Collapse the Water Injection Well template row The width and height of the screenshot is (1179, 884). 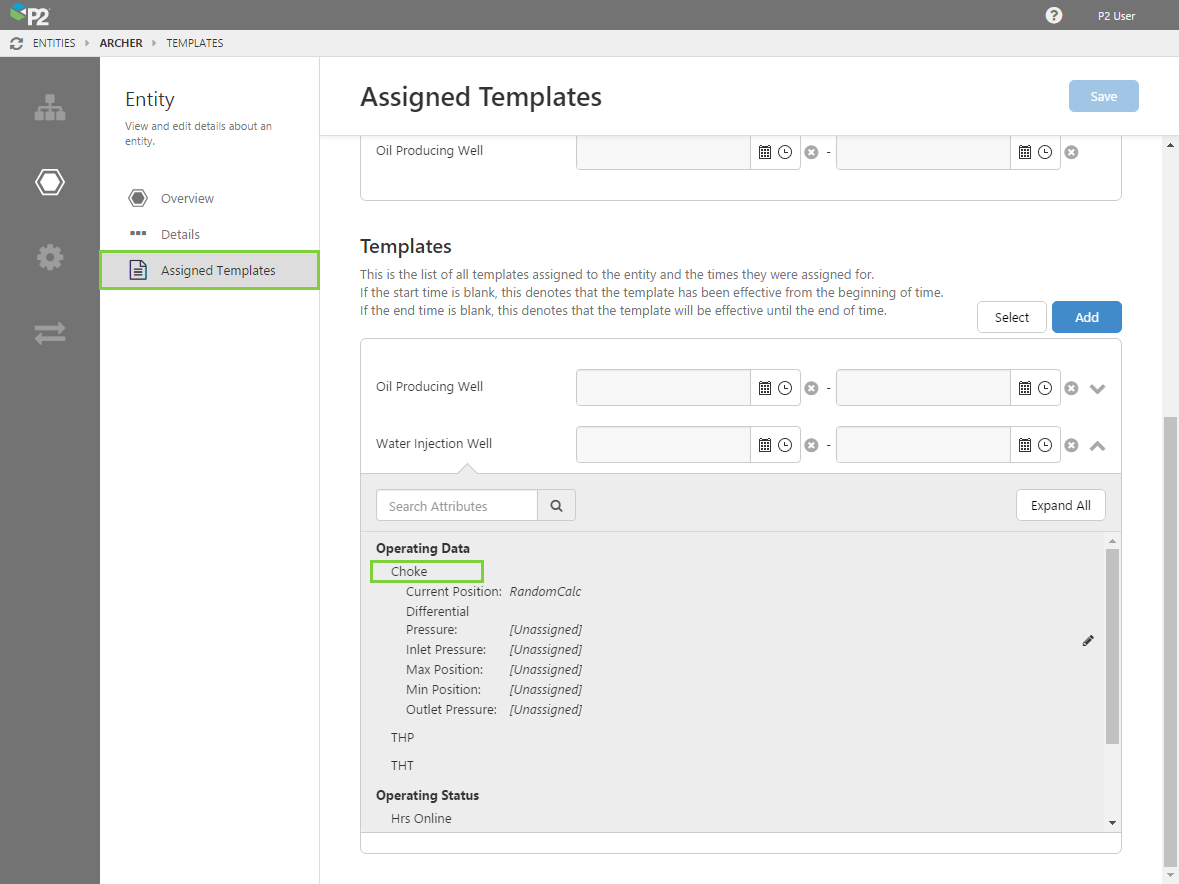[1097, 445]
